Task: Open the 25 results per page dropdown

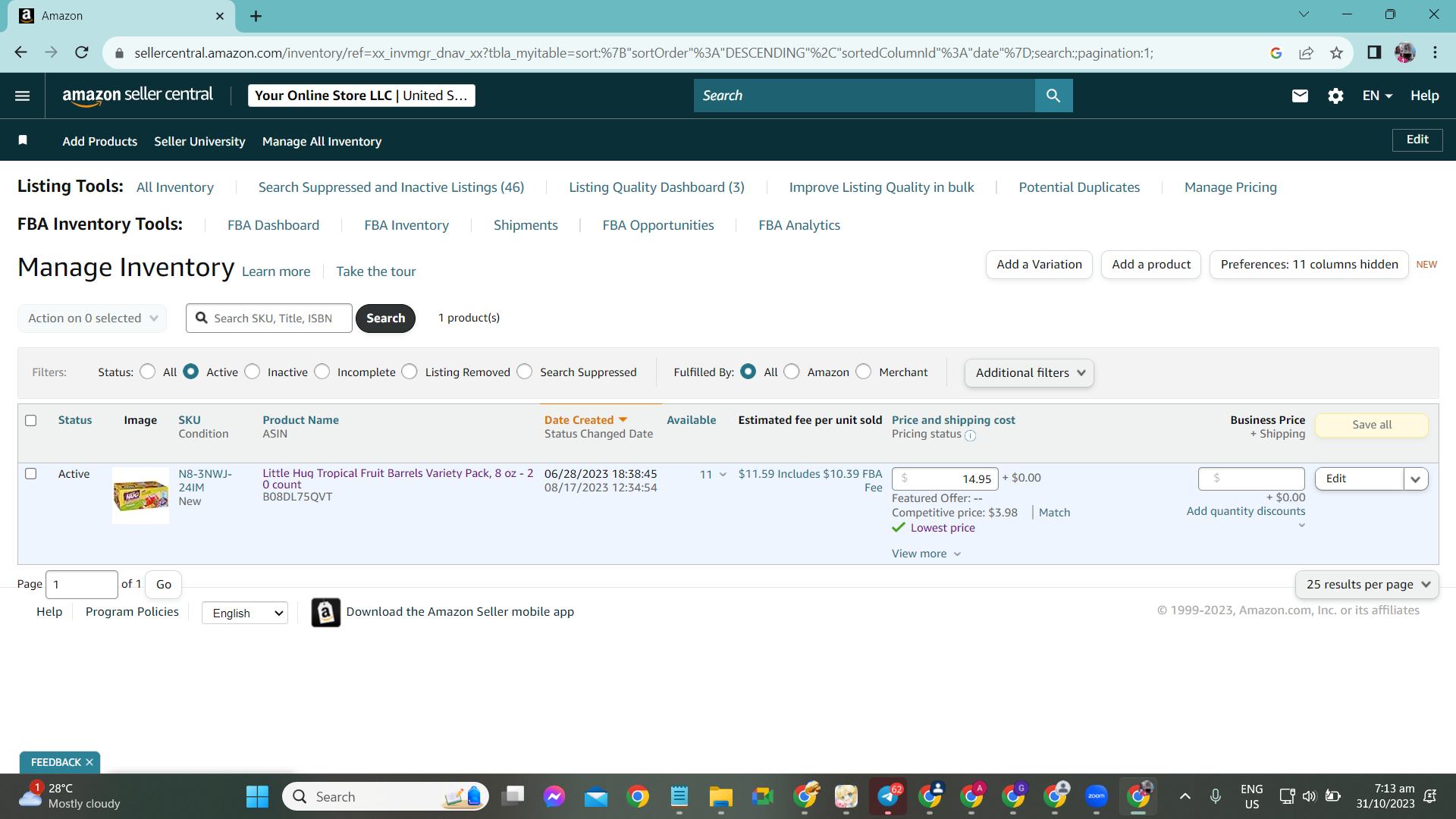Action: (1367, 585)
